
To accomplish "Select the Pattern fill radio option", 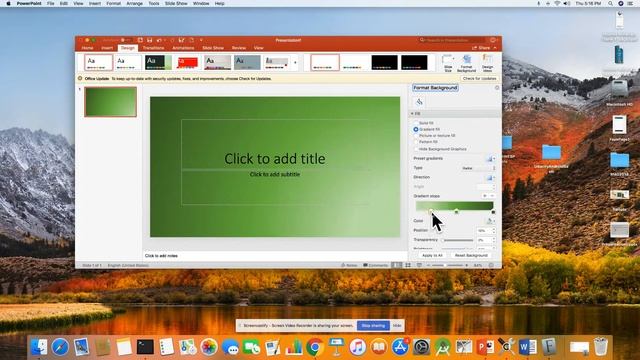I will (416, 142).
